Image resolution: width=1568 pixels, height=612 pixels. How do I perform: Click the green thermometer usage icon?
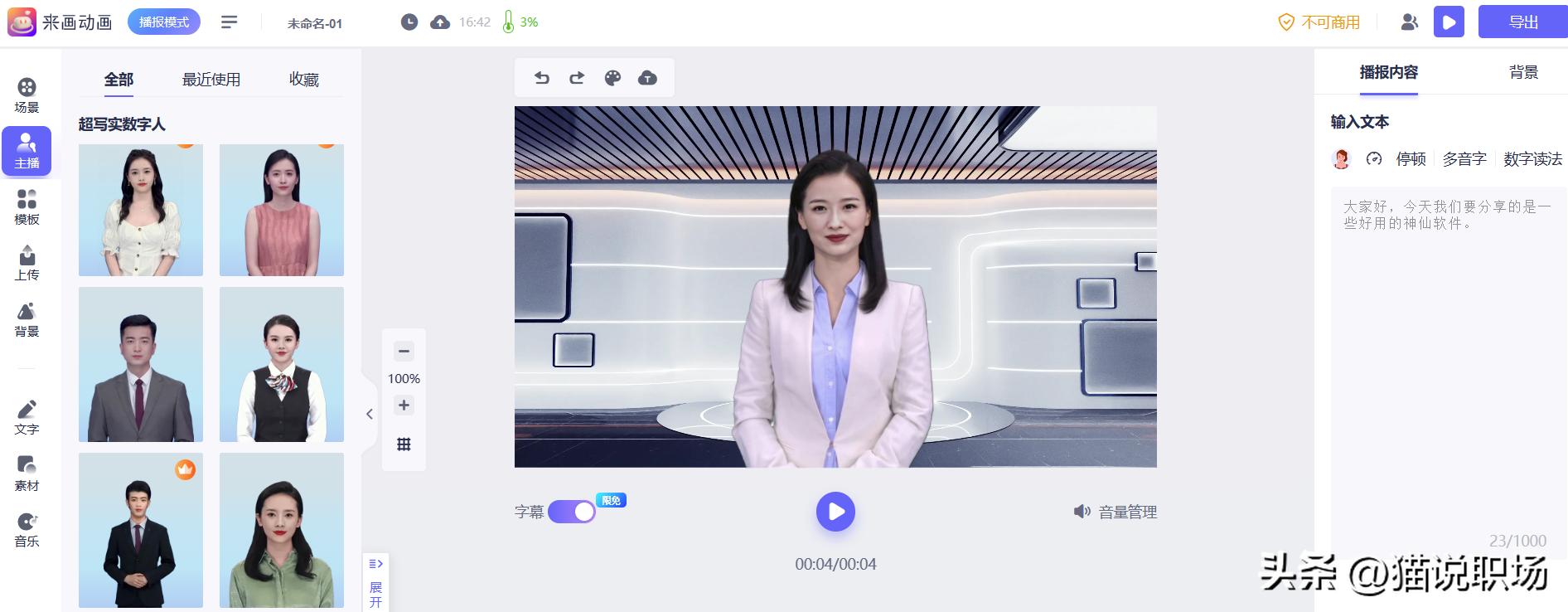(508, 22)
